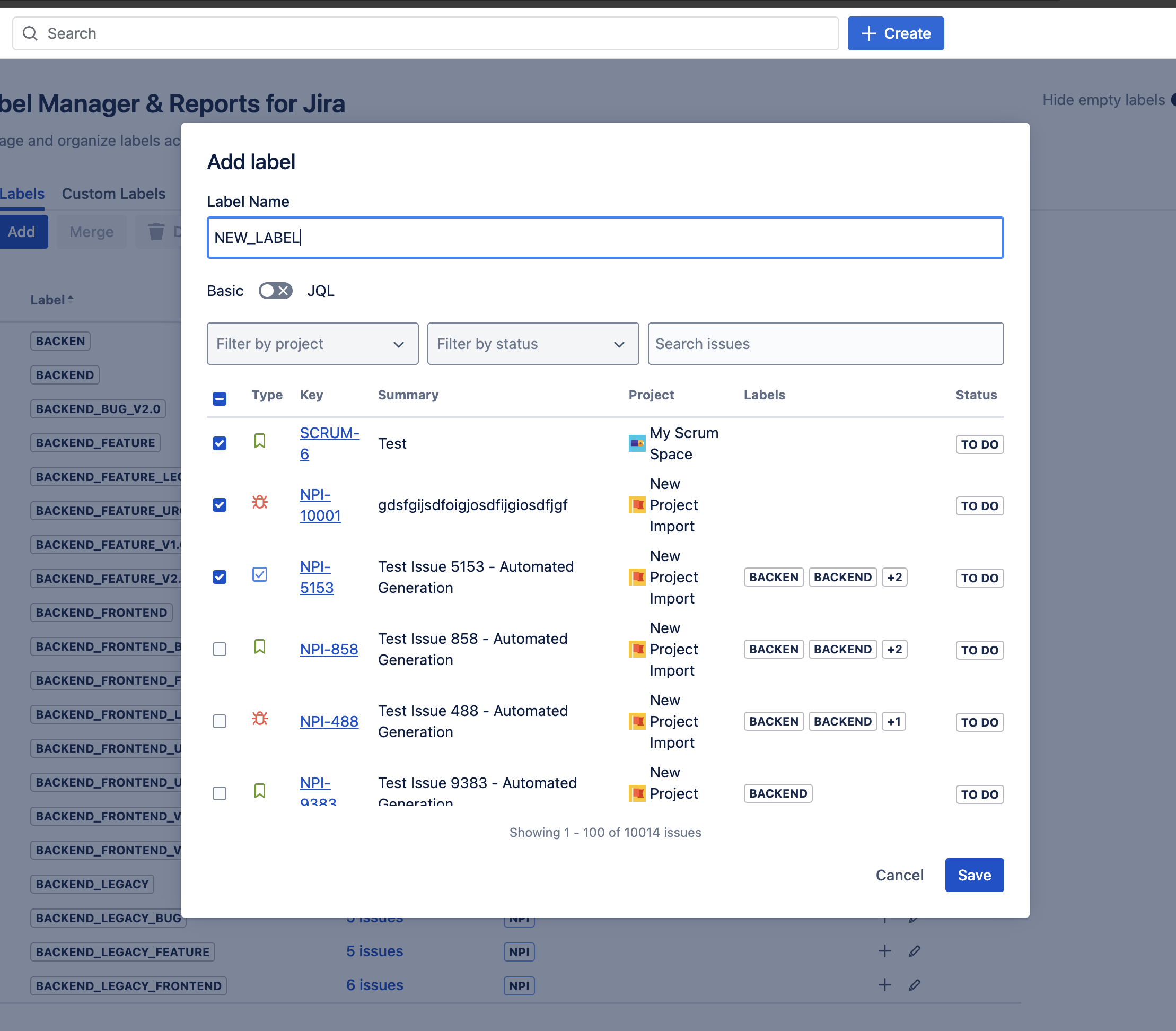
Task: Click the My Scrum Space project avatar
Action: click(637, 443)
